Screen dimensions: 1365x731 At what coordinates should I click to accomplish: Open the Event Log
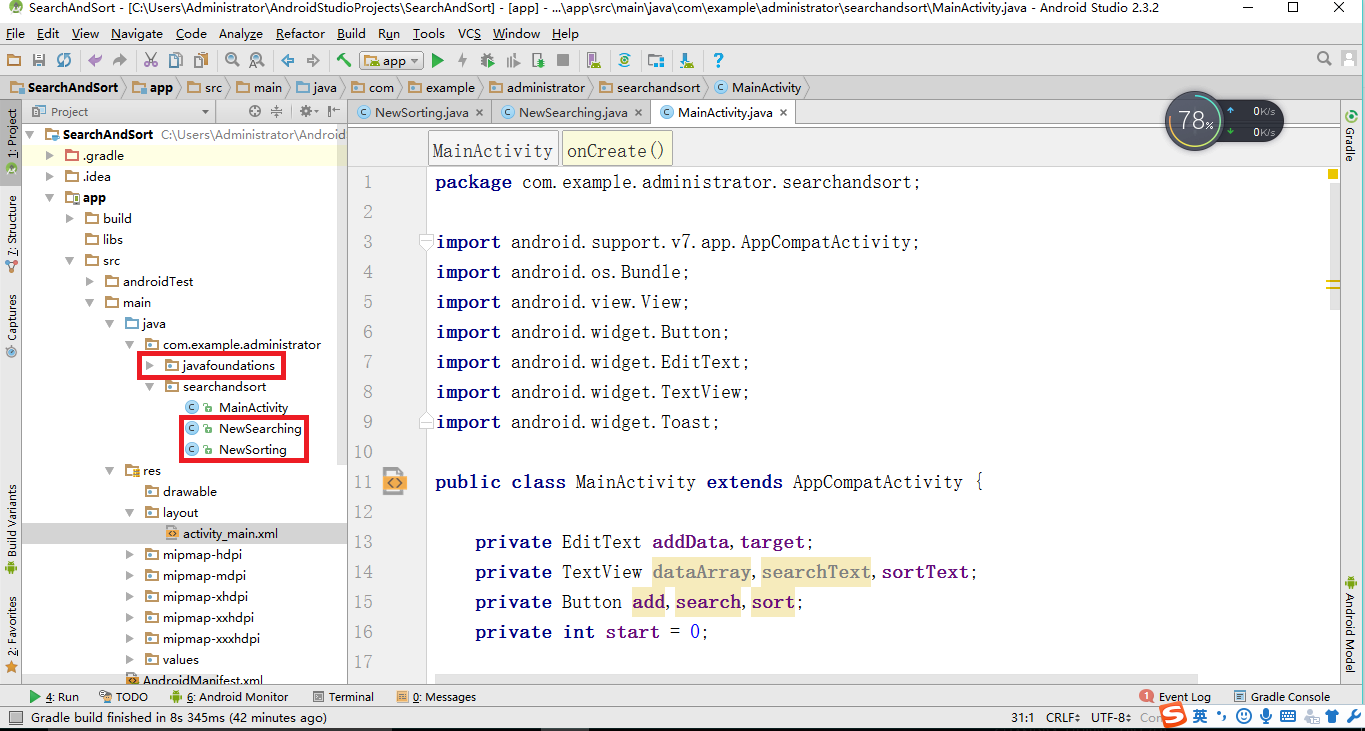tap(1175, 697)
